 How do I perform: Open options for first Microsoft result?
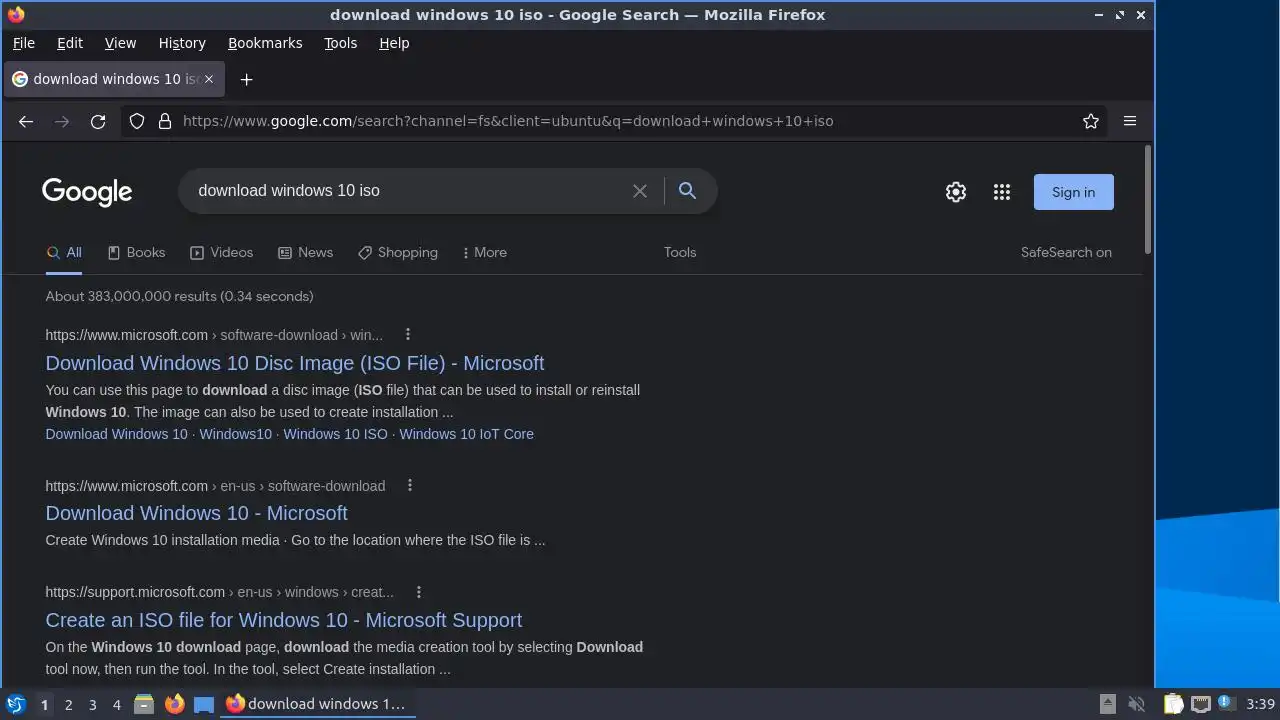(x=407, y=335)
